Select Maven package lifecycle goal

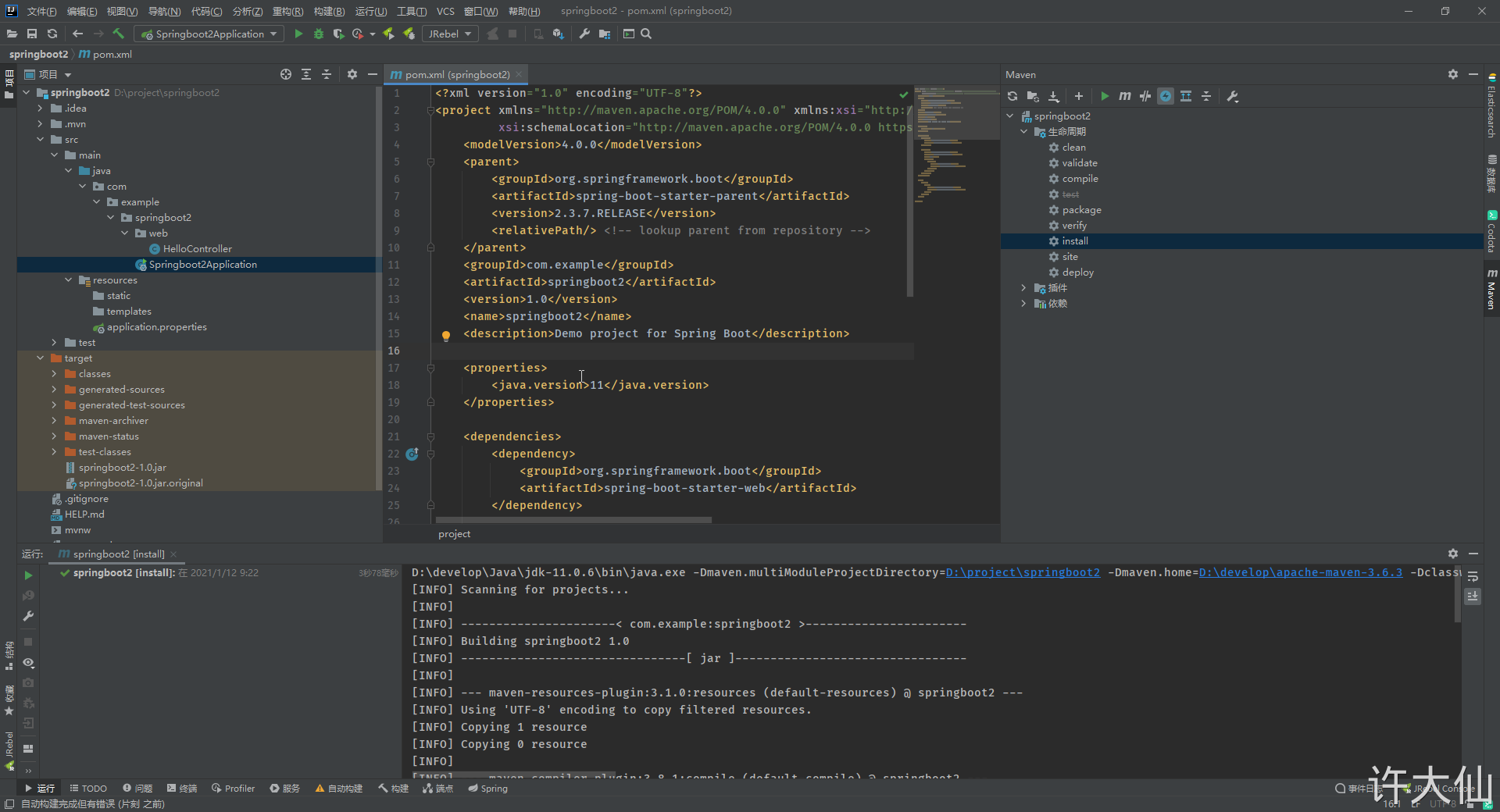click(x=1081, y=210)
